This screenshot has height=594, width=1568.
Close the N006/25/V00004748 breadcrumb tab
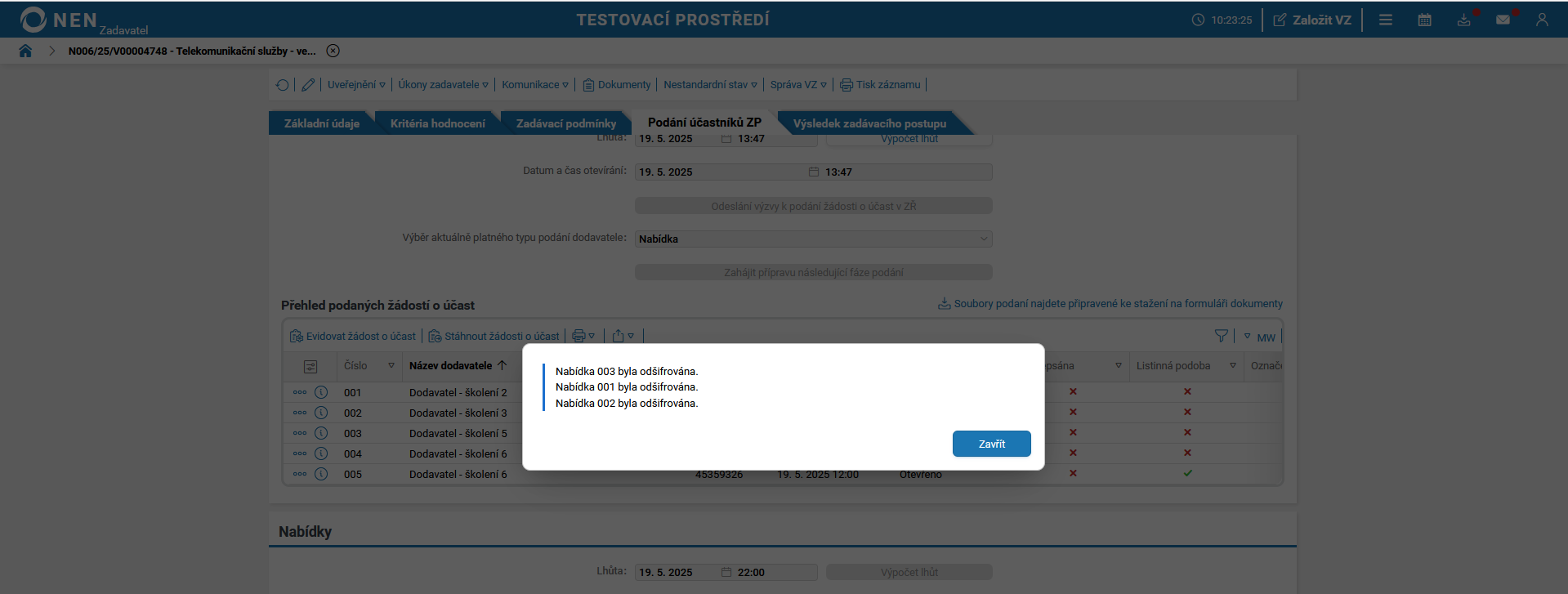click(333, 51)
